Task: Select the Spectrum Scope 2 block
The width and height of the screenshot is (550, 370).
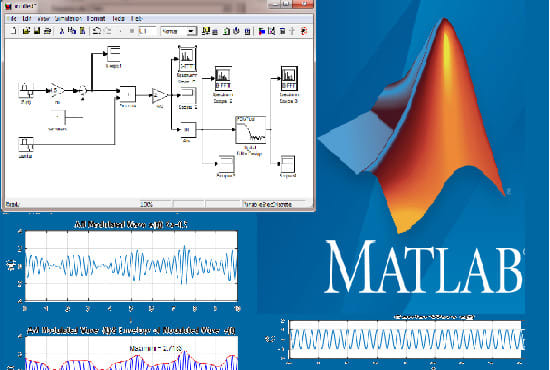Action: 223,79
